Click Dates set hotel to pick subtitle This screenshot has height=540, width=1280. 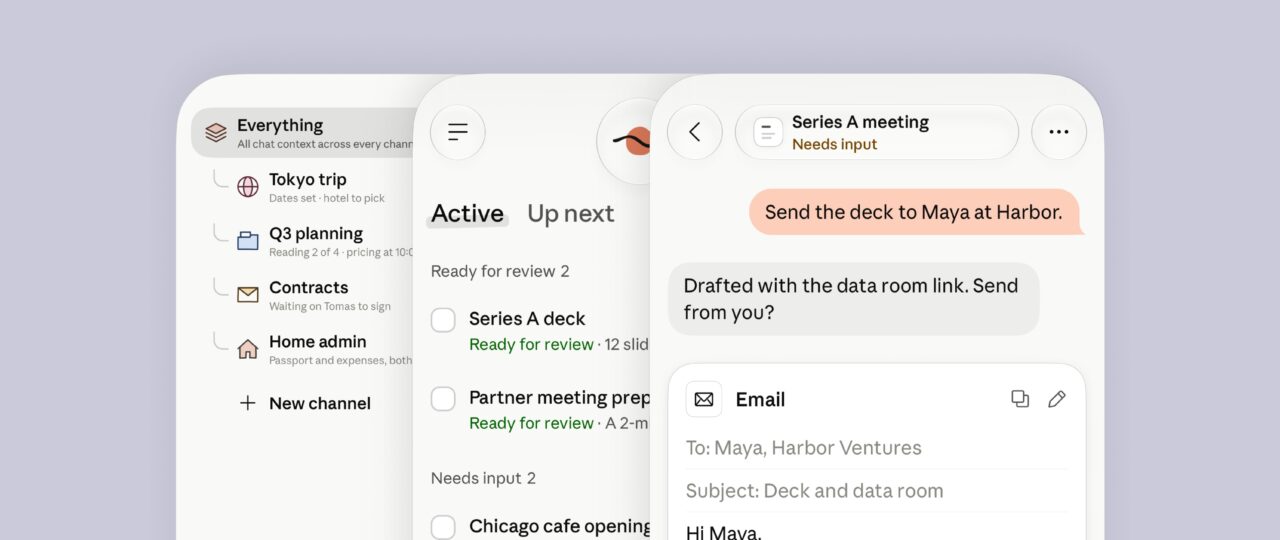pos(327,198)
